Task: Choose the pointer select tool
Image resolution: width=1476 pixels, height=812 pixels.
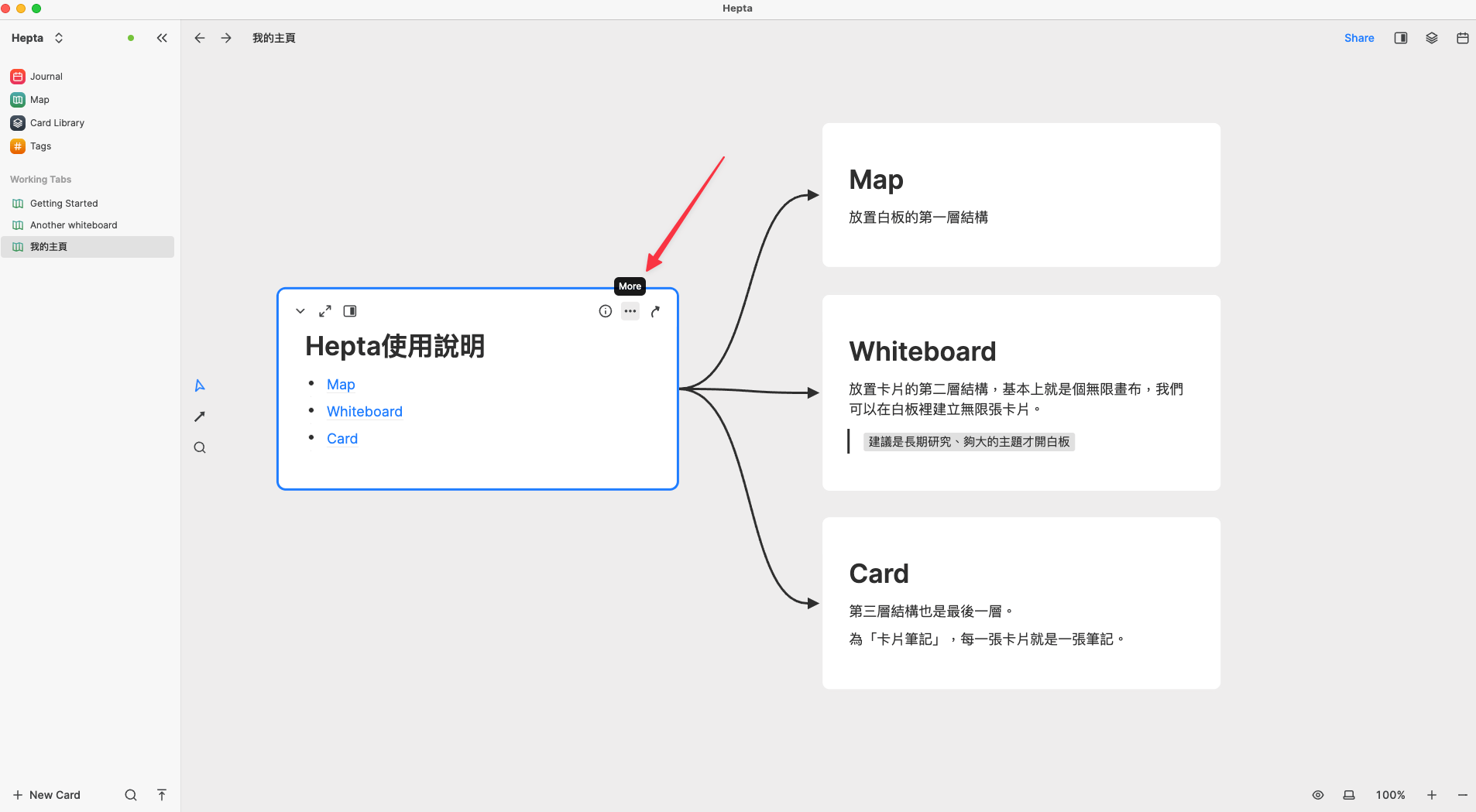Action: pos(200,385)
